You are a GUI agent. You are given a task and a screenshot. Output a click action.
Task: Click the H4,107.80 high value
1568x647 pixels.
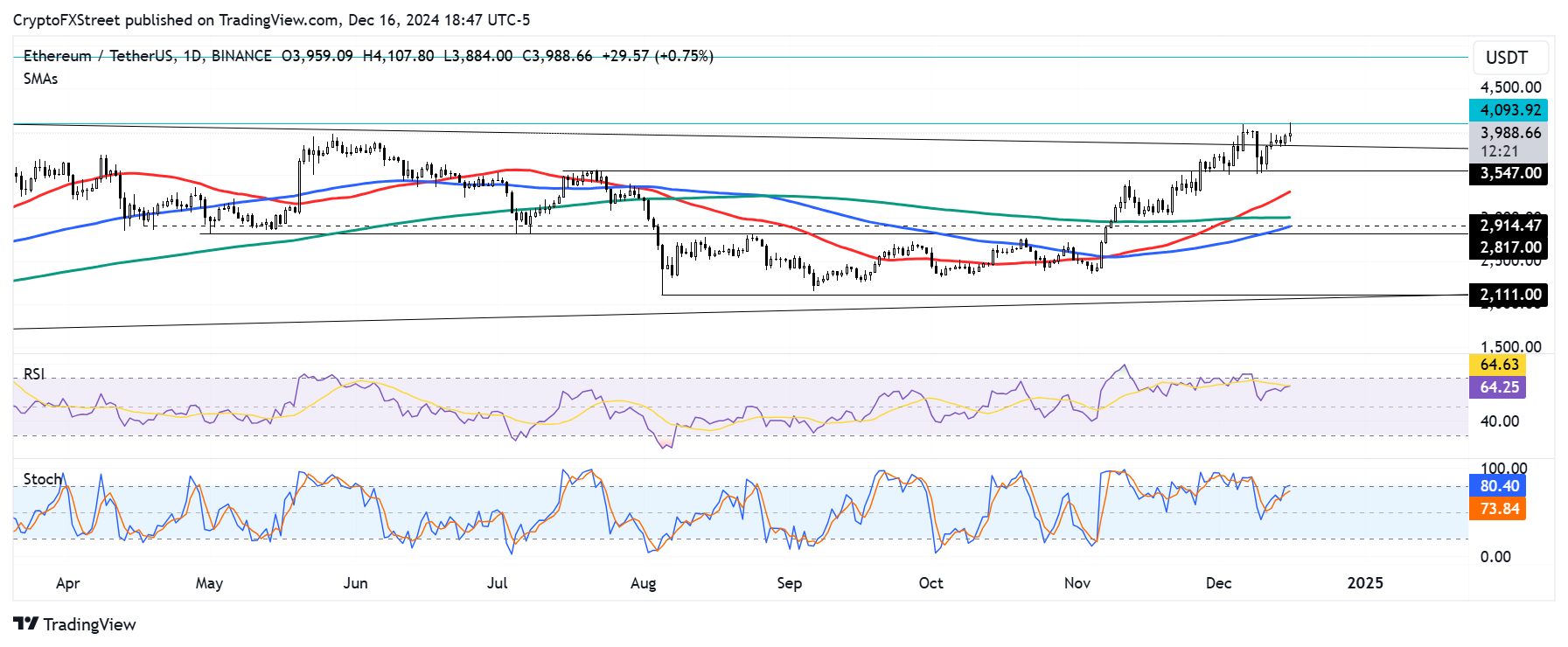click(398, 56)
